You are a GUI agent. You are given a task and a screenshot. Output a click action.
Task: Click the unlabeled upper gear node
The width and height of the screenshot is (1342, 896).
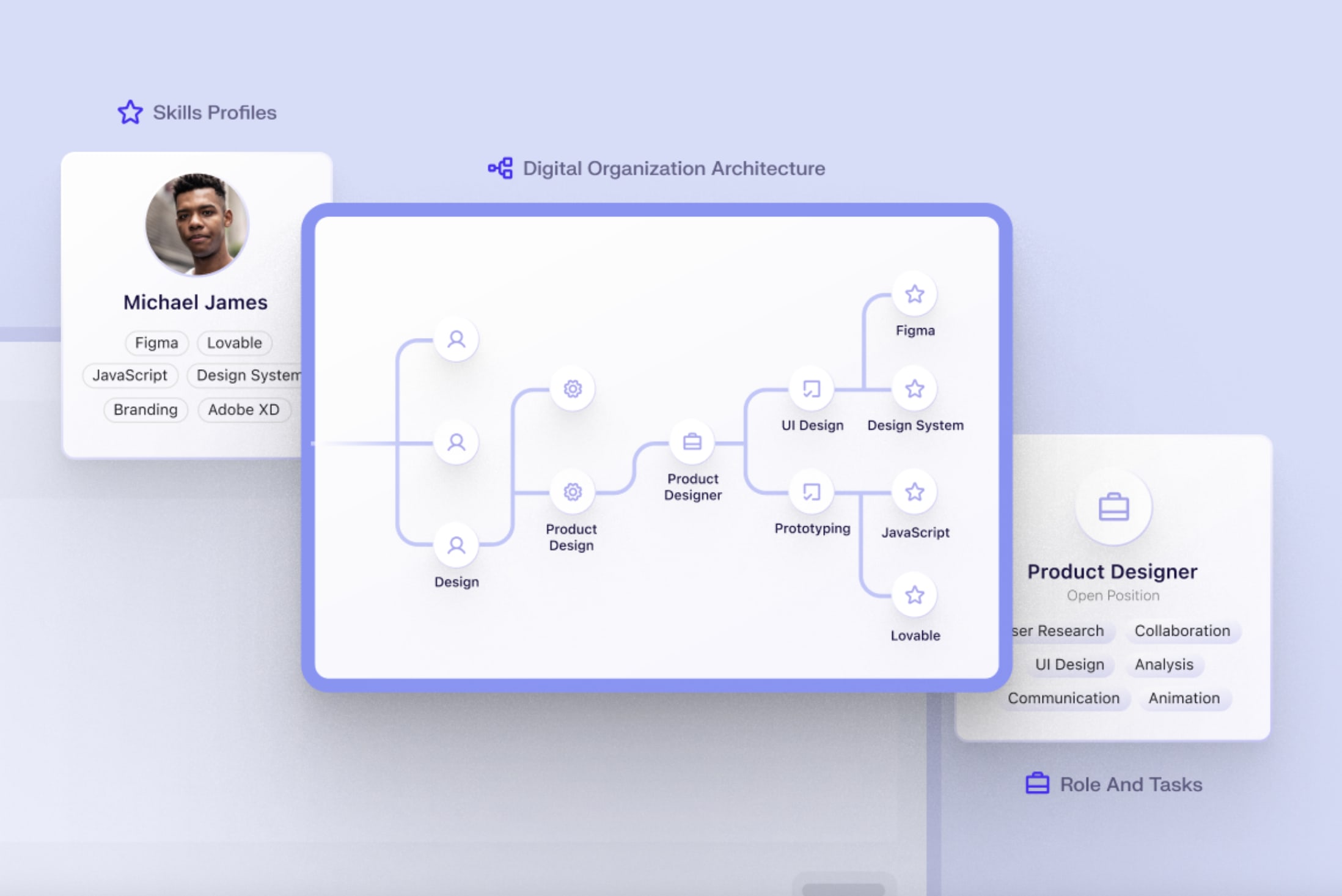pos(573,389)
